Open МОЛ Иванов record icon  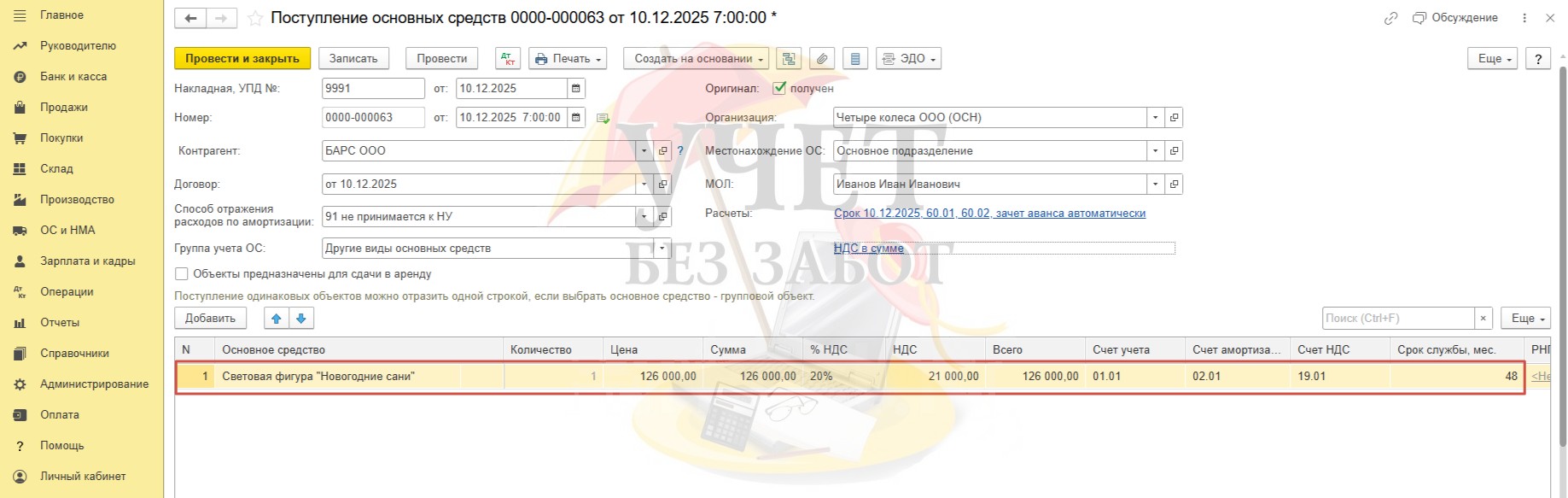click(1174, 184)
